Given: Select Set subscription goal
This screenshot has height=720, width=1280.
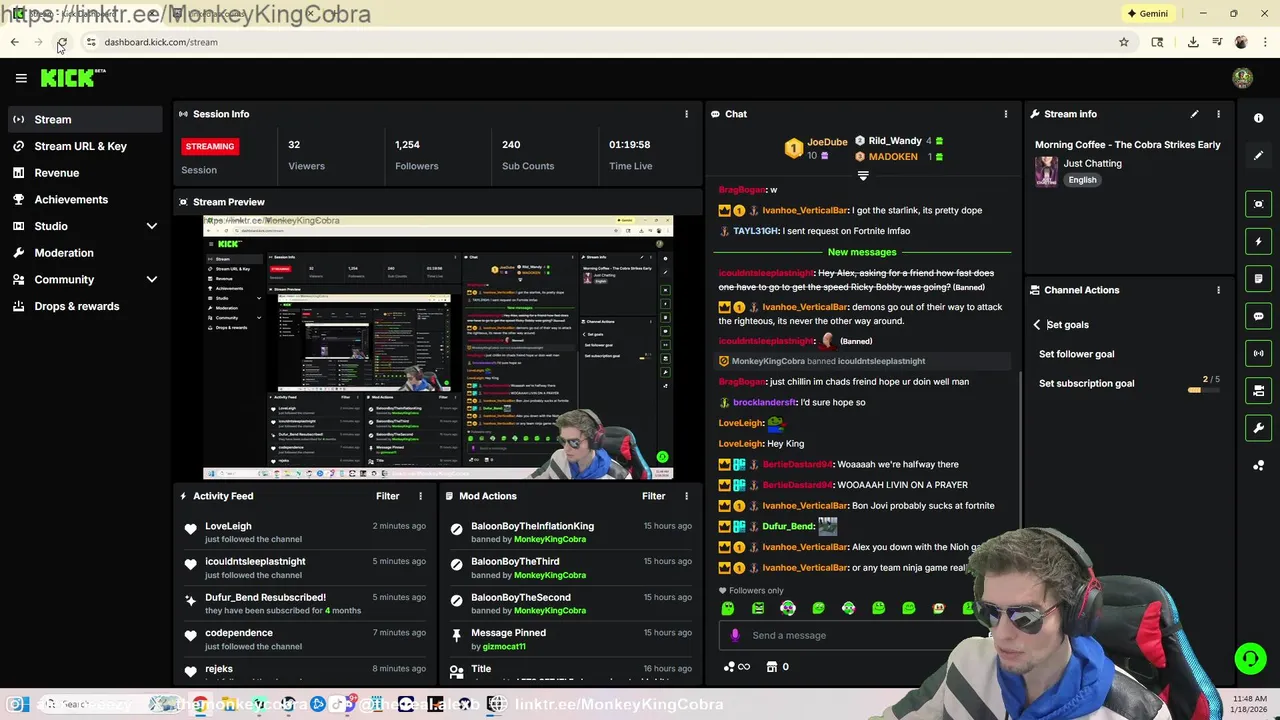Looking at the screenshot, I should pos(1086,383).
